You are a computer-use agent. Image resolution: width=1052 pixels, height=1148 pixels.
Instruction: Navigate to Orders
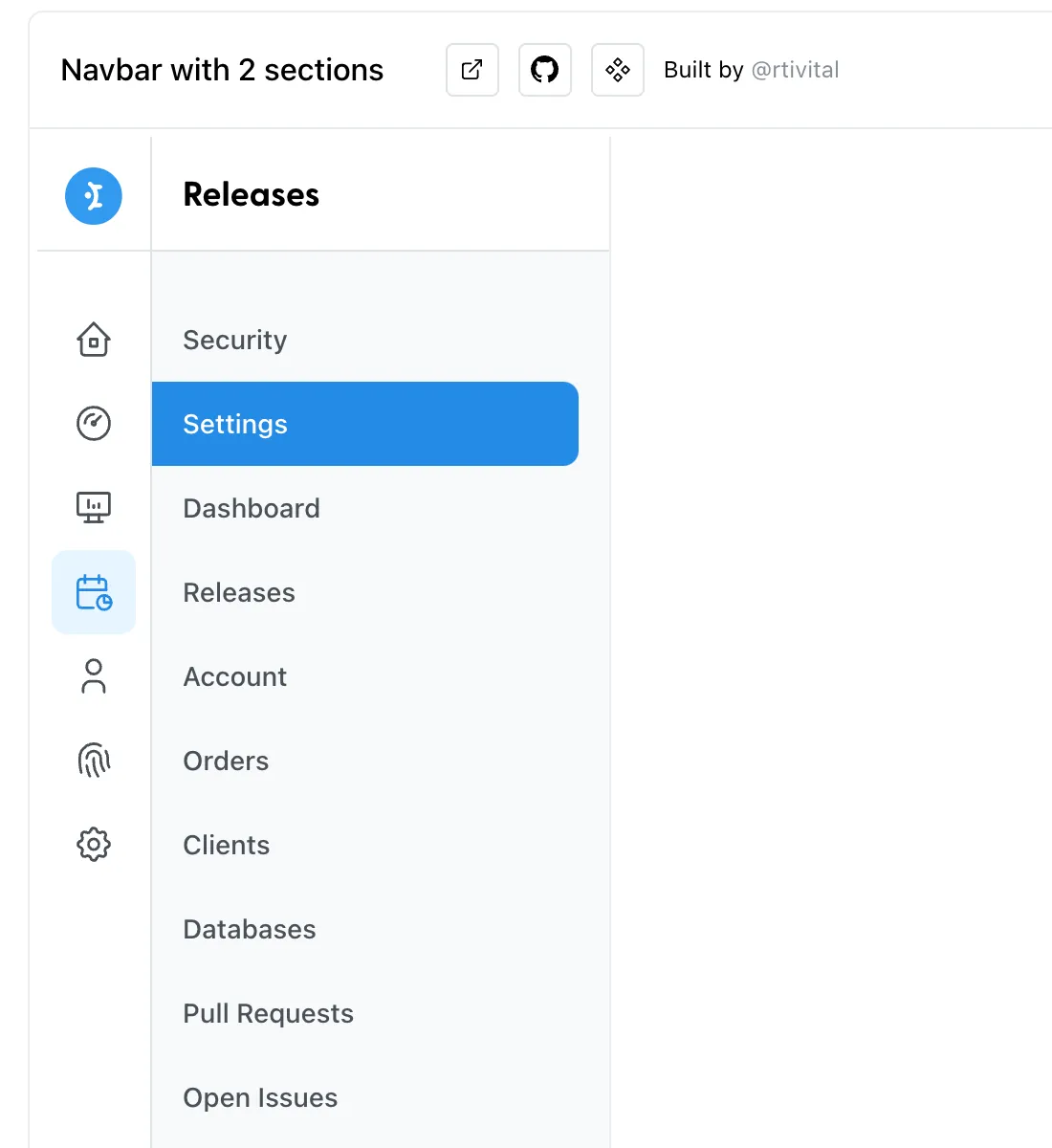226,762
